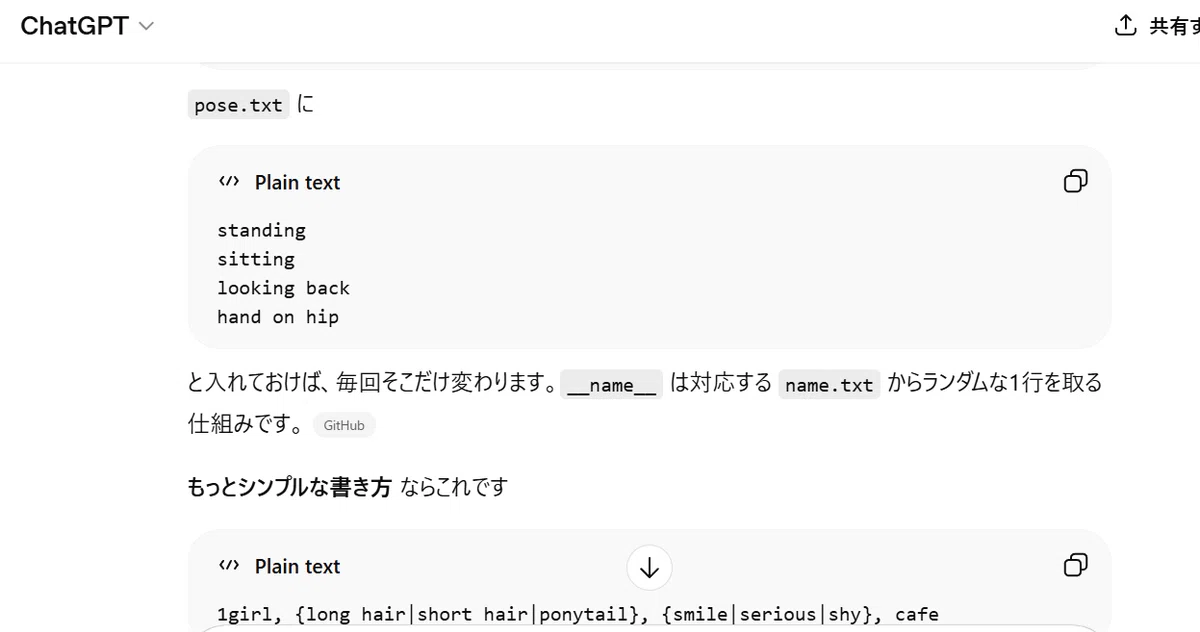1200x632 pixels.
Task: Click the Plain text label of the first code block
Action: [297, 183]
